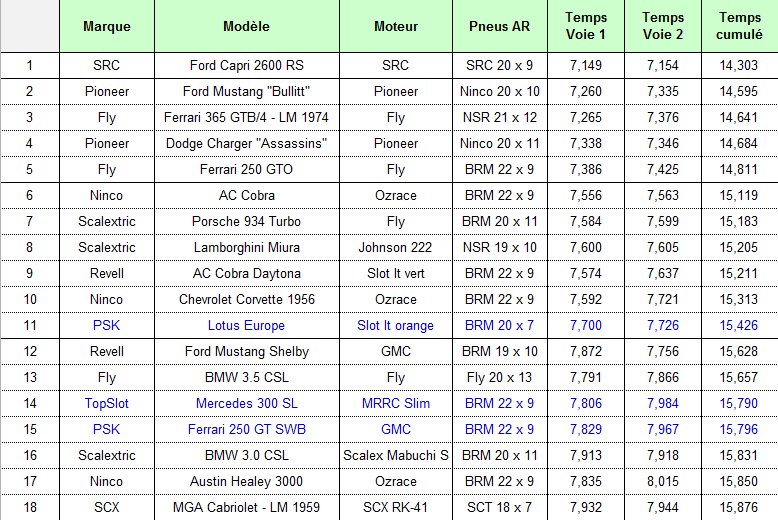Click the blank top-left corner cell

(29, 26)
